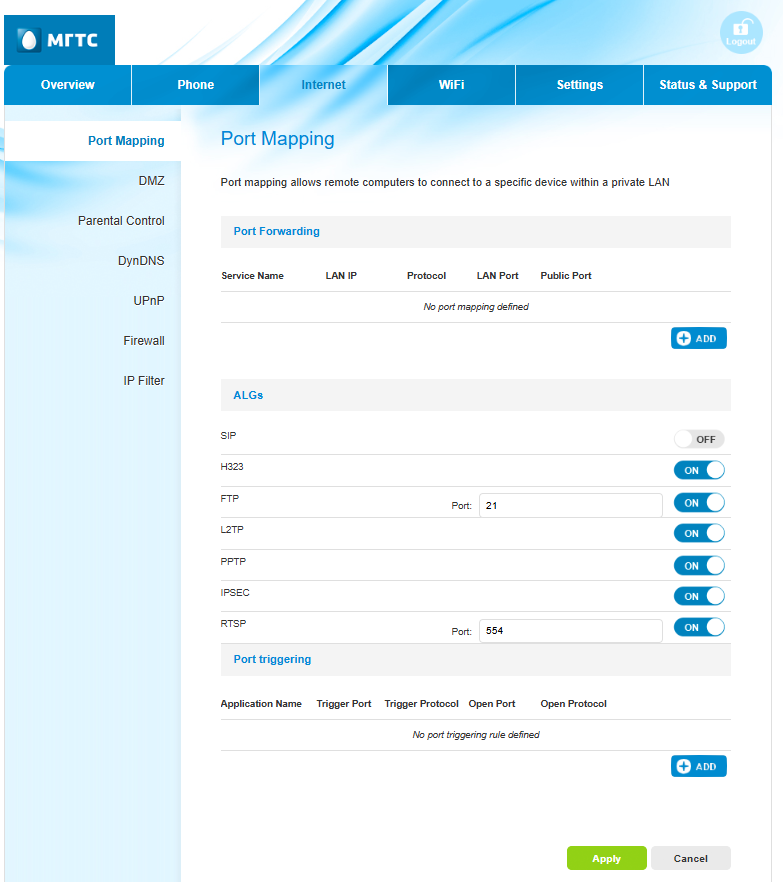Click the Cancel button
This screenshot has height=882, width=783.
(690, 858)
